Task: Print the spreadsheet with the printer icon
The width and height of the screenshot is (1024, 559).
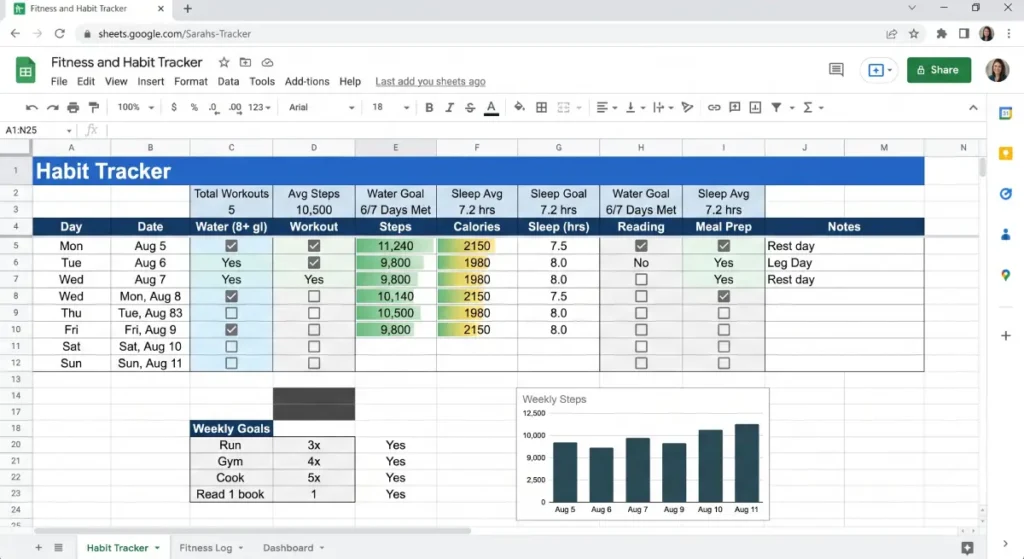Action: pos(73,108)
